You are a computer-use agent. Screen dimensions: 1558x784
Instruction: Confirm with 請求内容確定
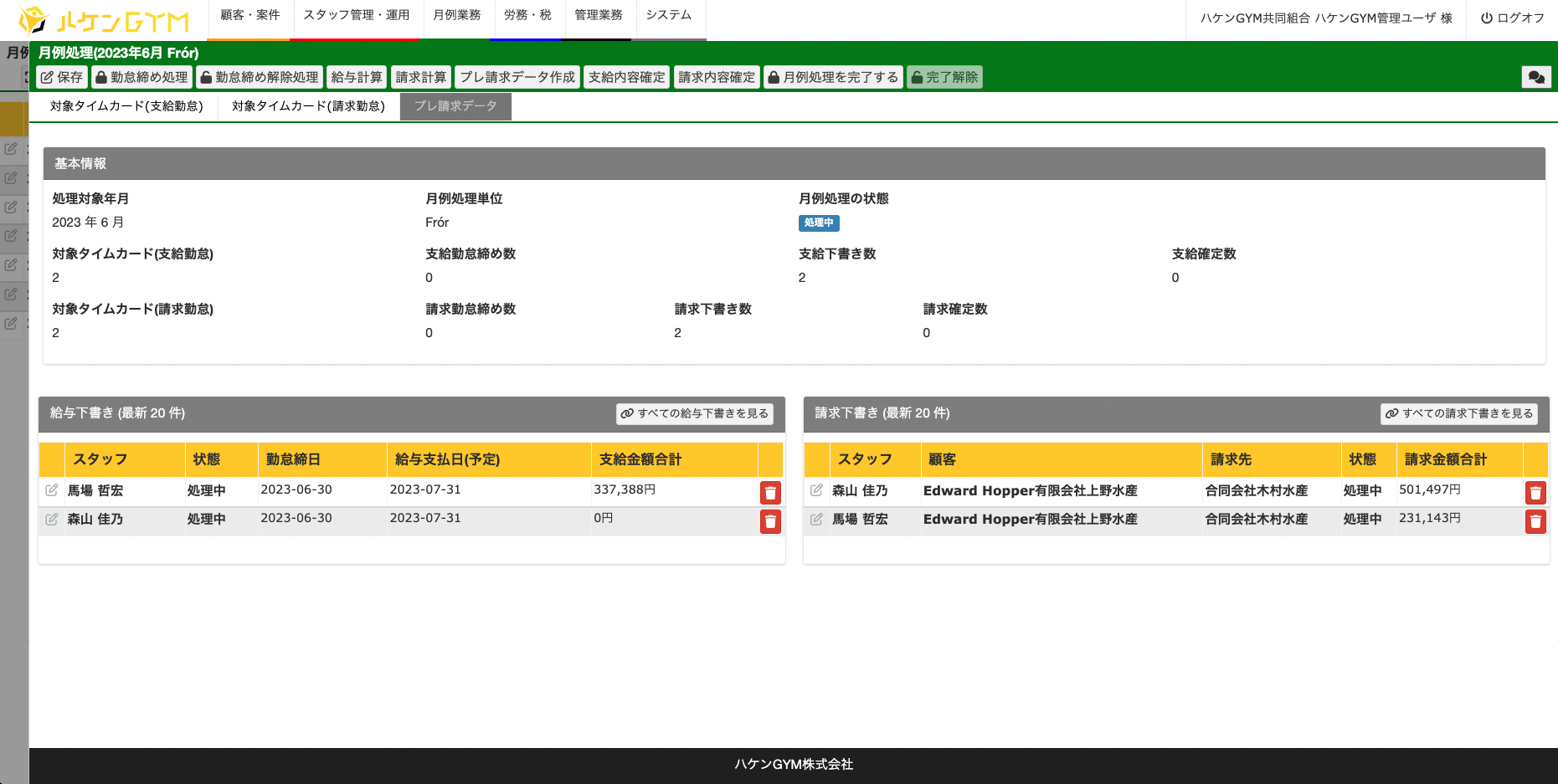click(x=717, y=77)
